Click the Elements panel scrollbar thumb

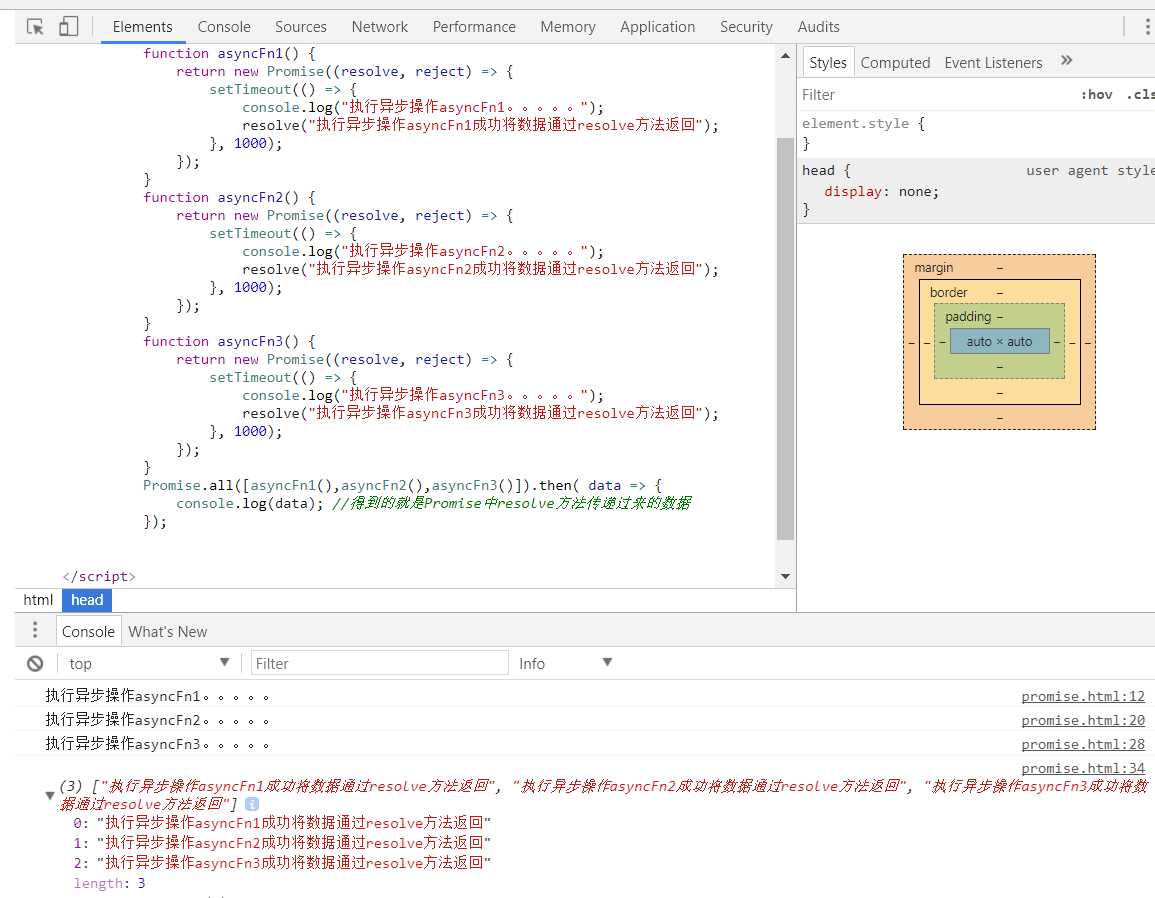coord(785,339)
